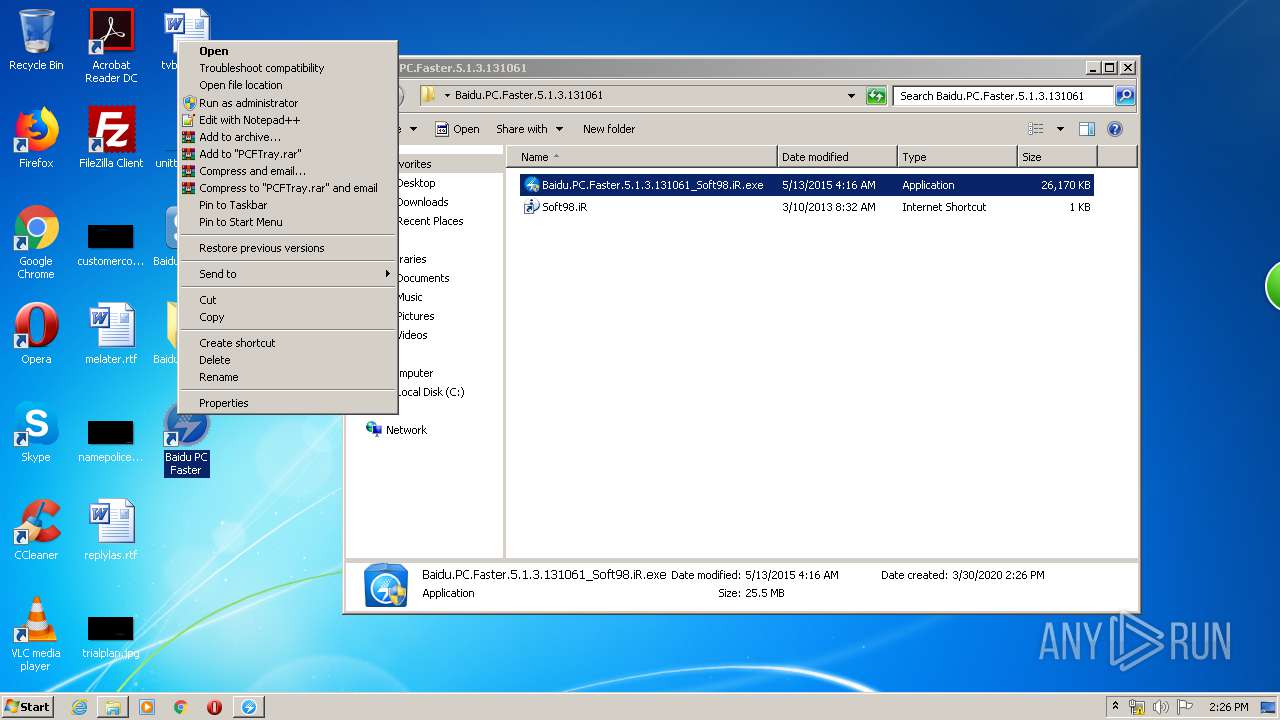The image size is (1280, 720).
Task: Open namepolice file on desktop
Action: click(x=111, y=442)
